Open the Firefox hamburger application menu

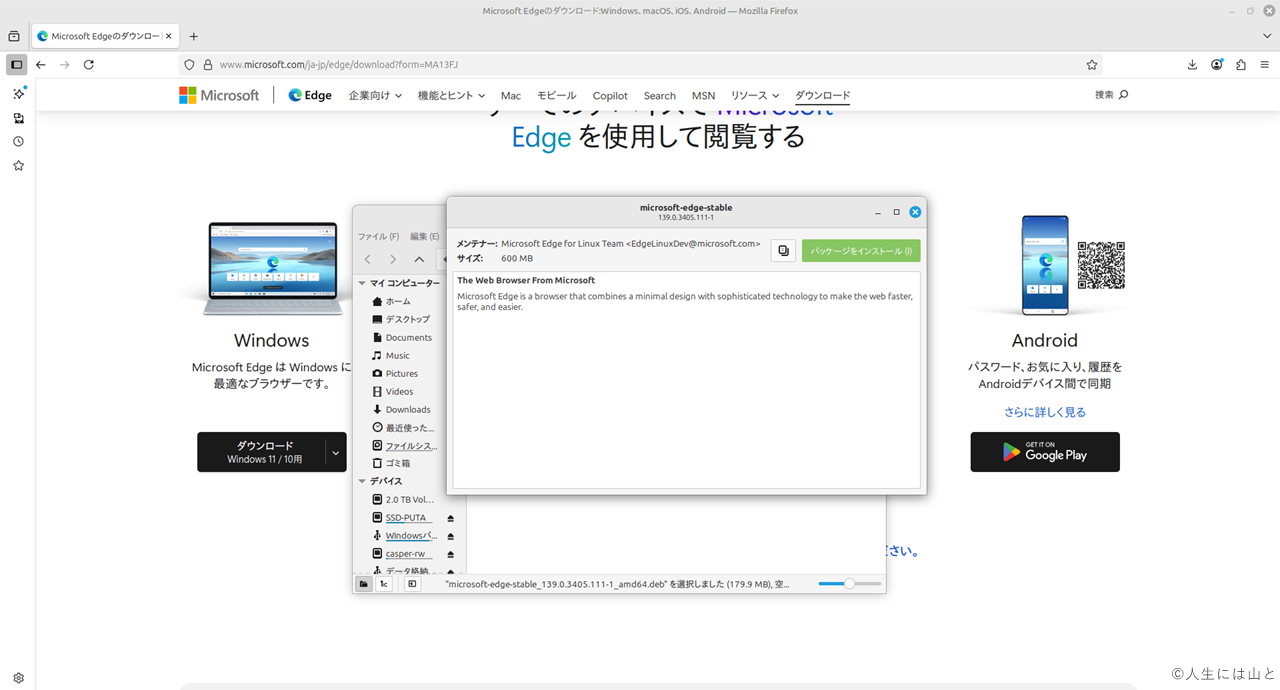coord(1266,64)
